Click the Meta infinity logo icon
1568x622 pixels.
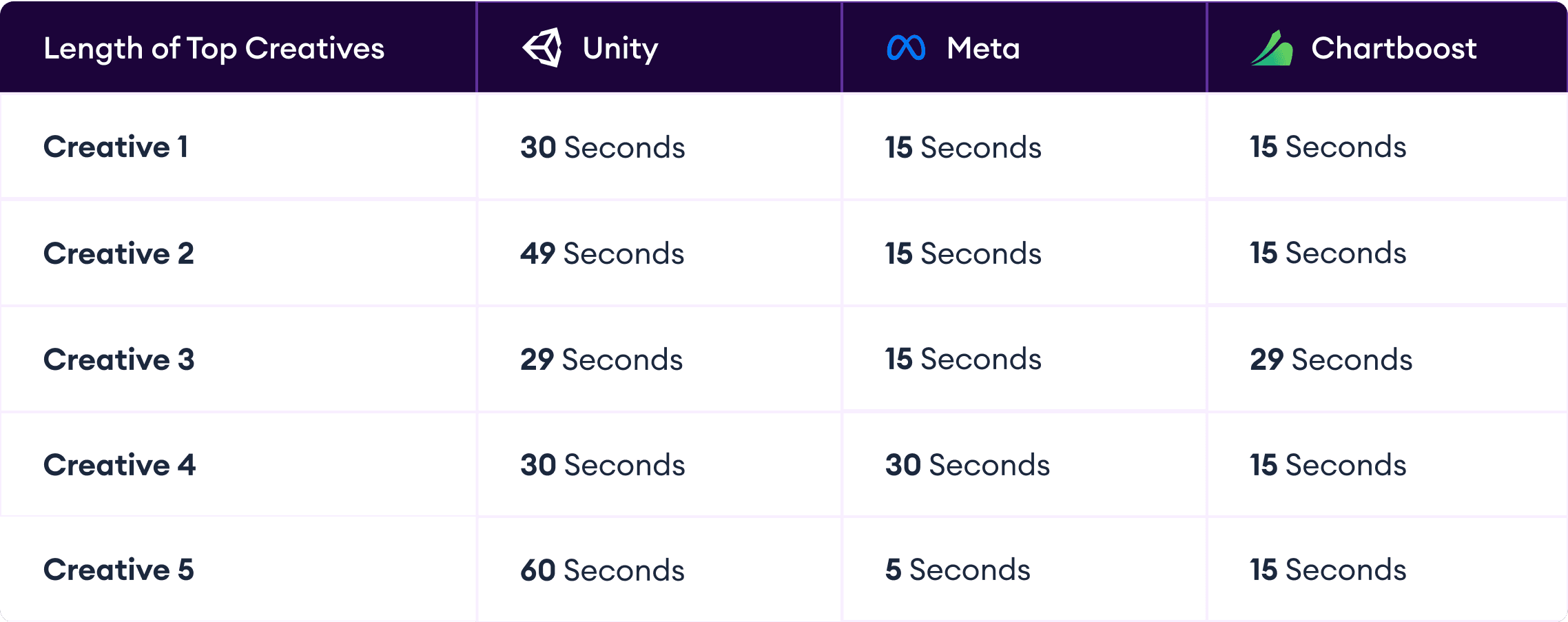tap(906, 48)
